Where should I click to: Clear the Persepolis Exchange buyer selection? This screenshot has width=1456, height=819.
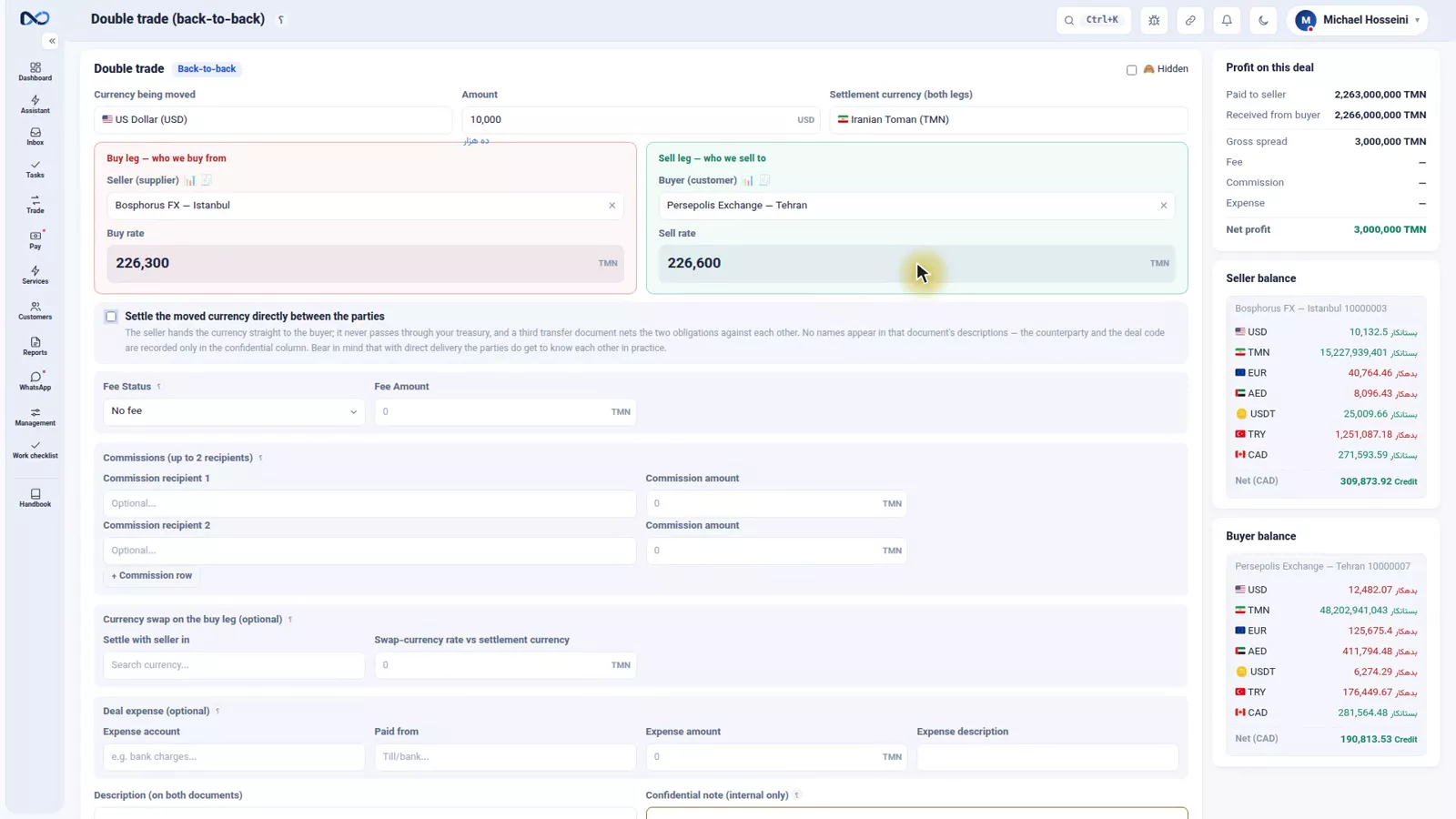1163,206
